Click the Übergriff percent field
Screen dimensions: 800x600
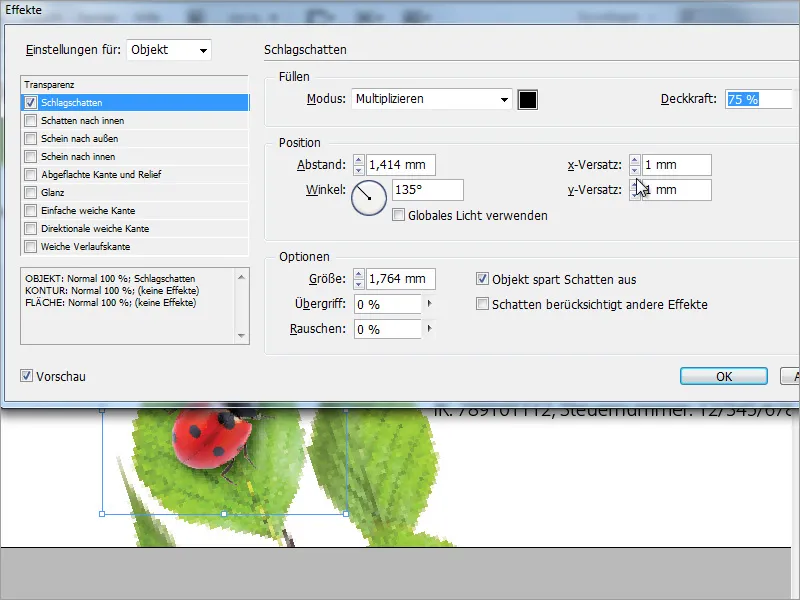point(388,304)
